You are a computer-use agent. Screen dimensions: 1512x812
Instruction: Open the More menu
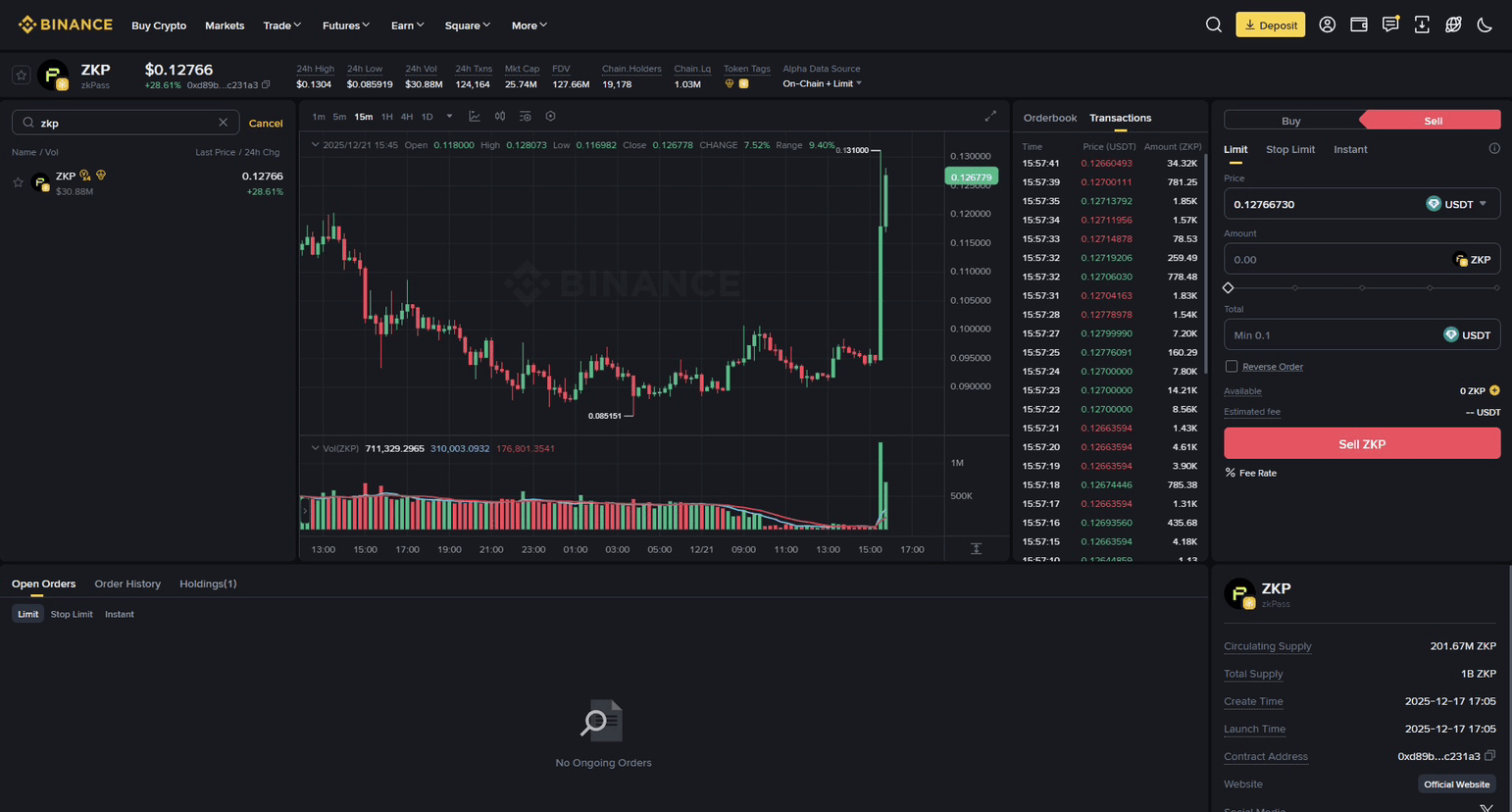(529, 25)
